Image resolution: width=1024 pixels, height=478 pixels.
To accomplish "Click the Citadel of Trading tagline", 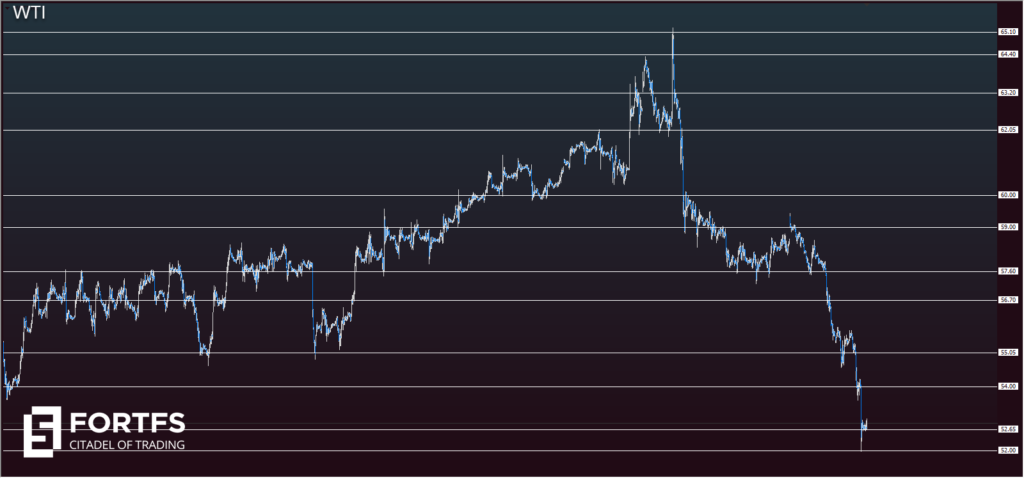I will click(126, 444).
